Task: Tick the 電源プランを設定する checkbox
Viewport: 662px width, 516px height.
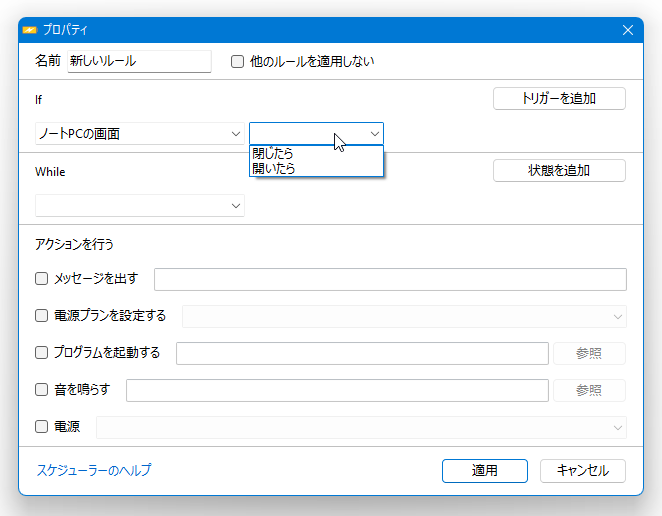Action: tap(41, 315)
